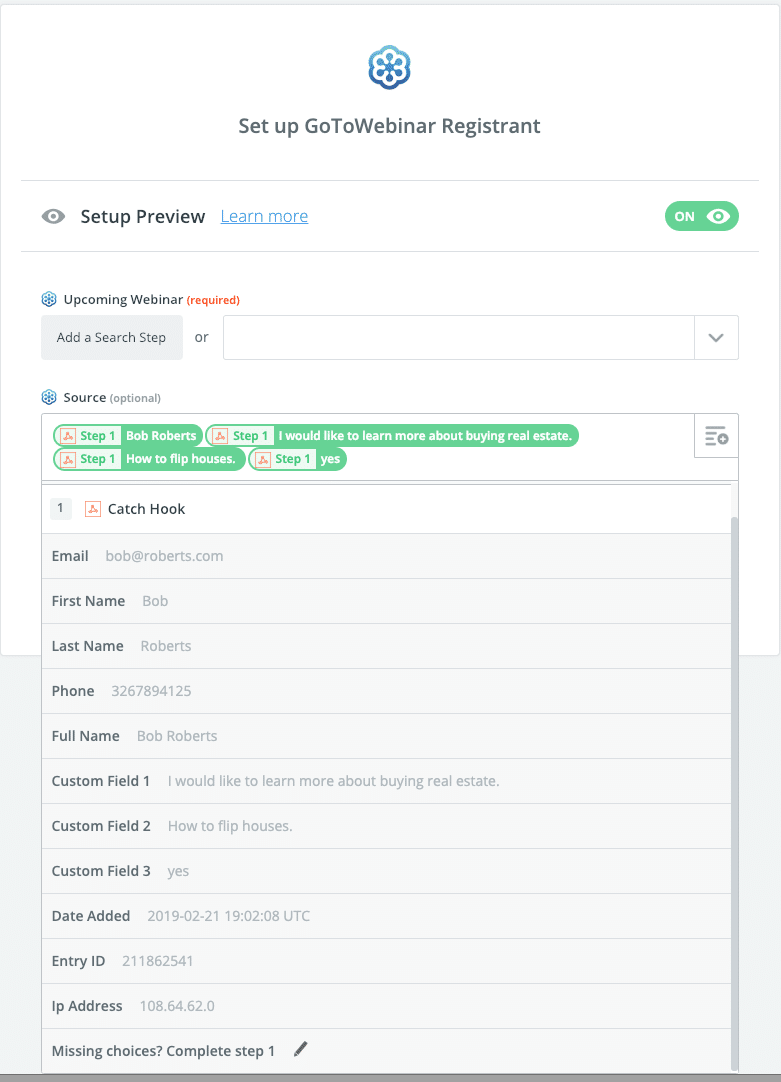Screen dimensions: 781x1082
Task: Click the 'yes' Step 1 pill
Action: (297, 459)
